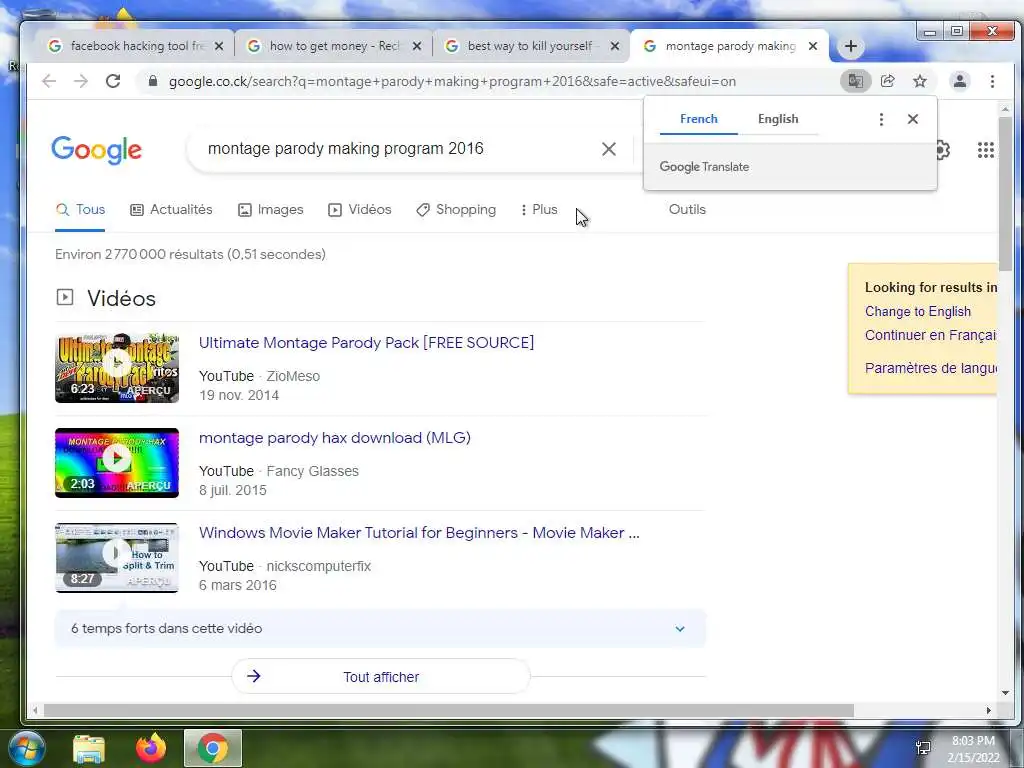Click the Google logo
1024x768 pixels.
(97, 150)
